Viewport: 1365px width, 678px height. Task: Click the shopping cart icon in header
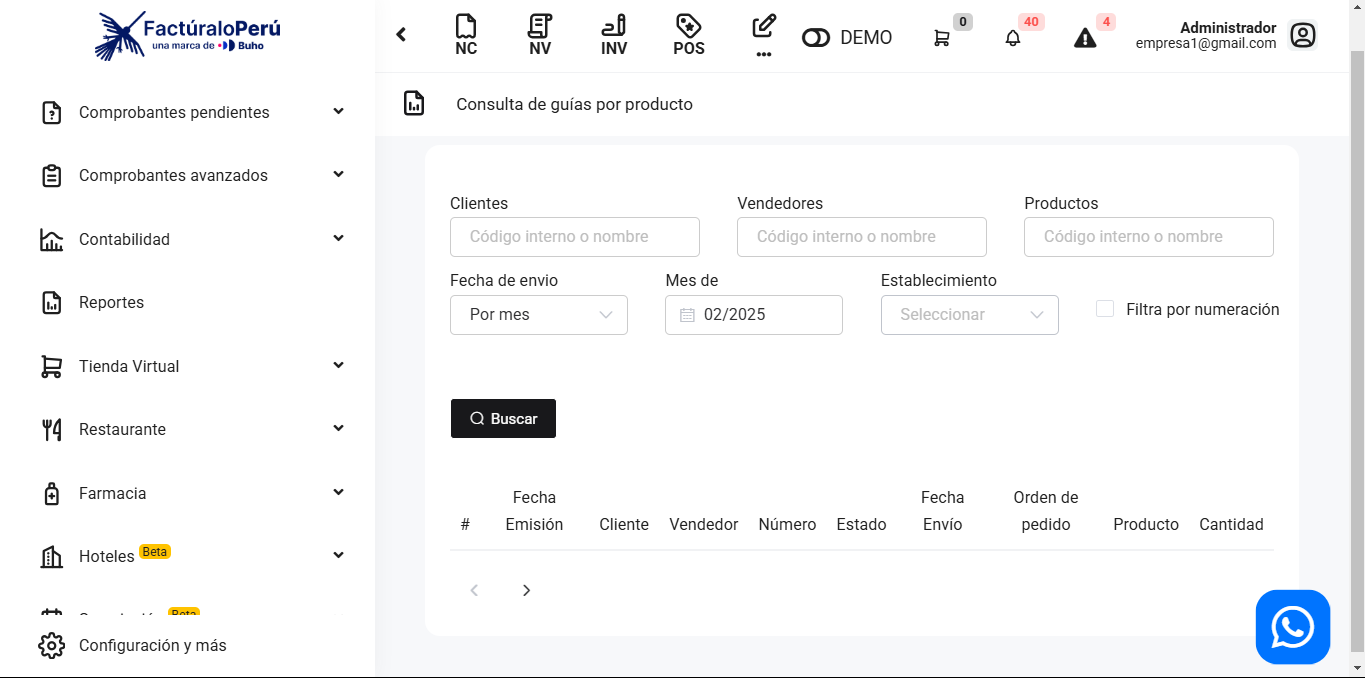coord(942,38)
